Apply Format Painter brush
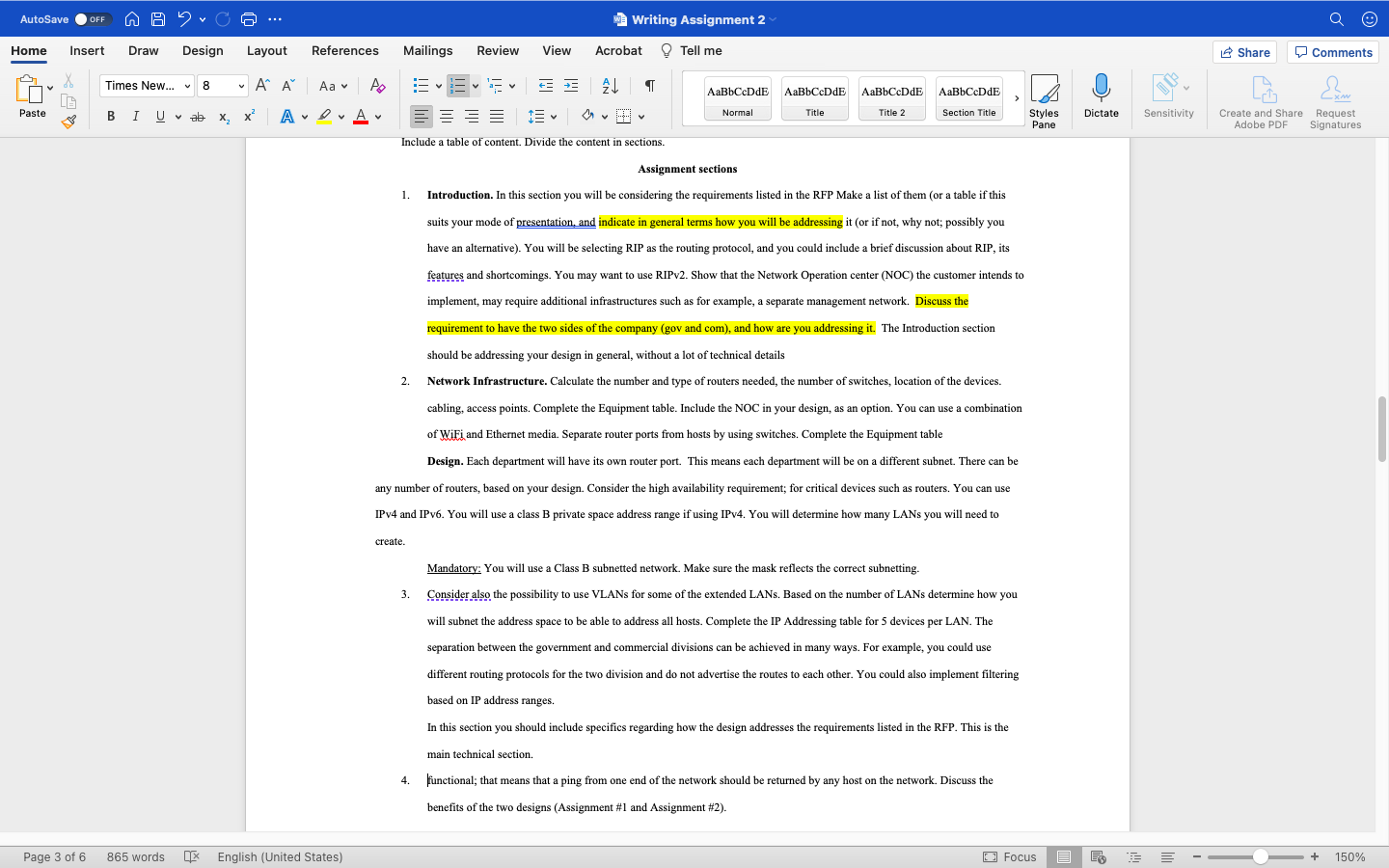The width and height of the screenshot is (1389, 868). [68, 122]
